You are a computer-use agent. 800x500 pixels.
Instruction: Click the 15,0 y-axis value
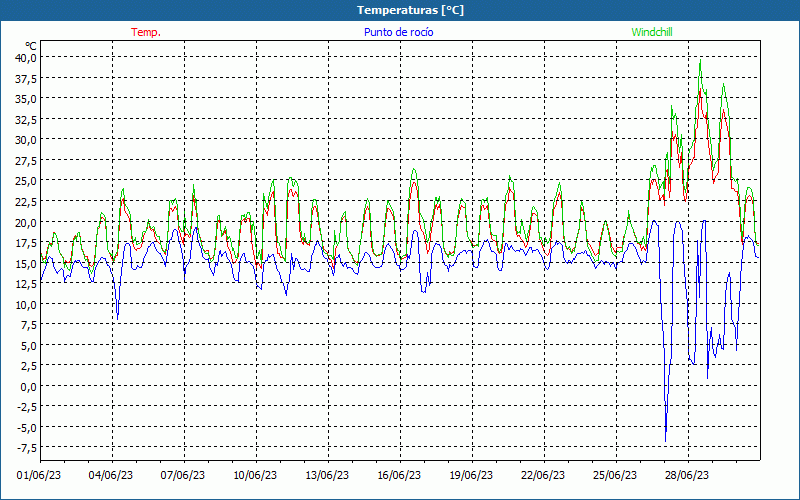[x=26, y=263]
